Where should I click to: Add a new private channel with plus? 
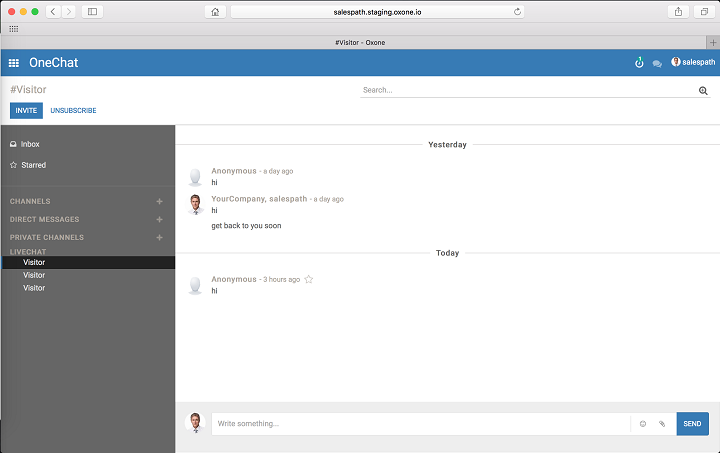tap(159, 237)
